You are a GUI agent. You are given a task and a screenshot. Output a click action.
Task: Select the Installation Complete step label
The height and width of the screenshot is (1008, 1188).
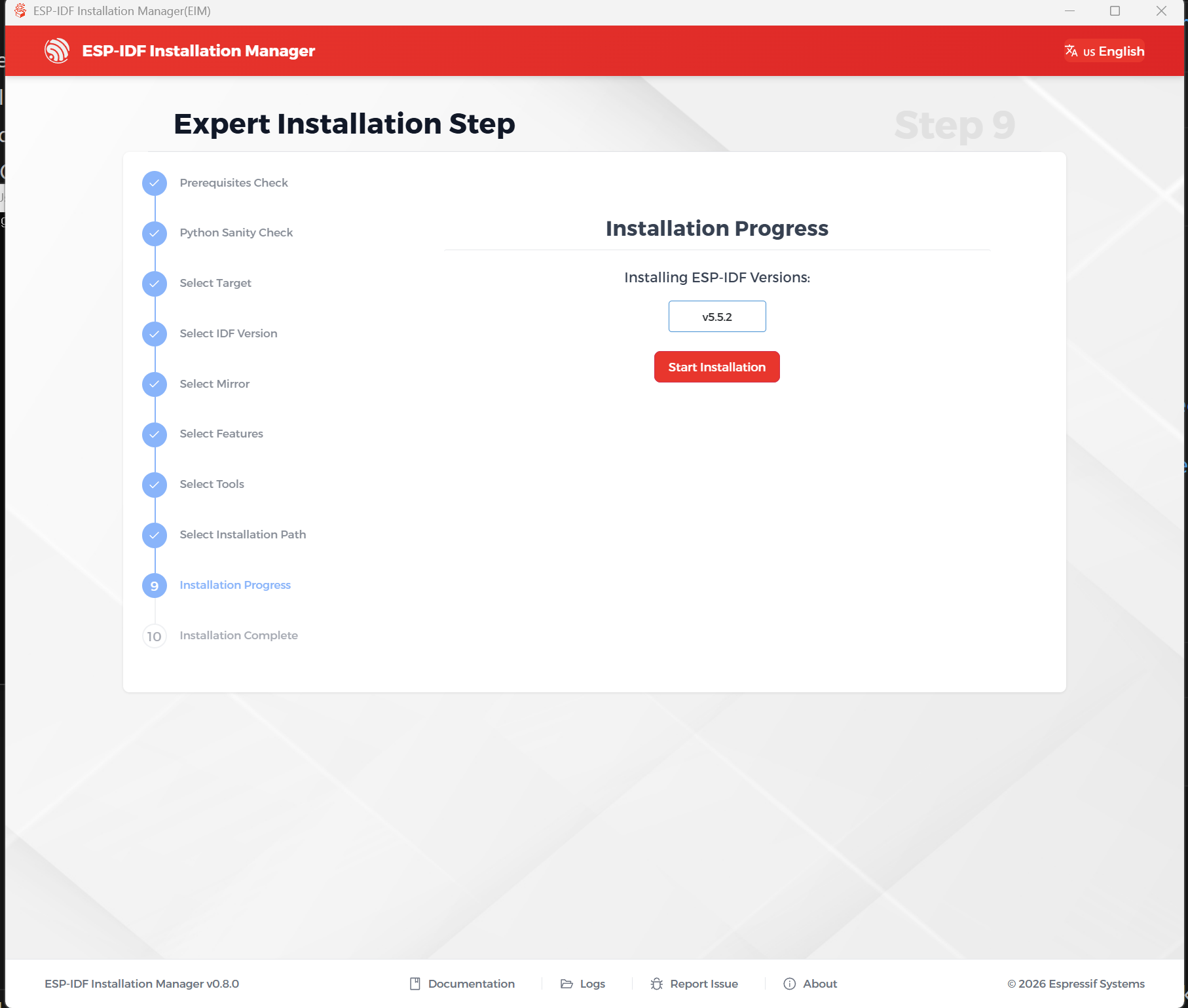239,635
